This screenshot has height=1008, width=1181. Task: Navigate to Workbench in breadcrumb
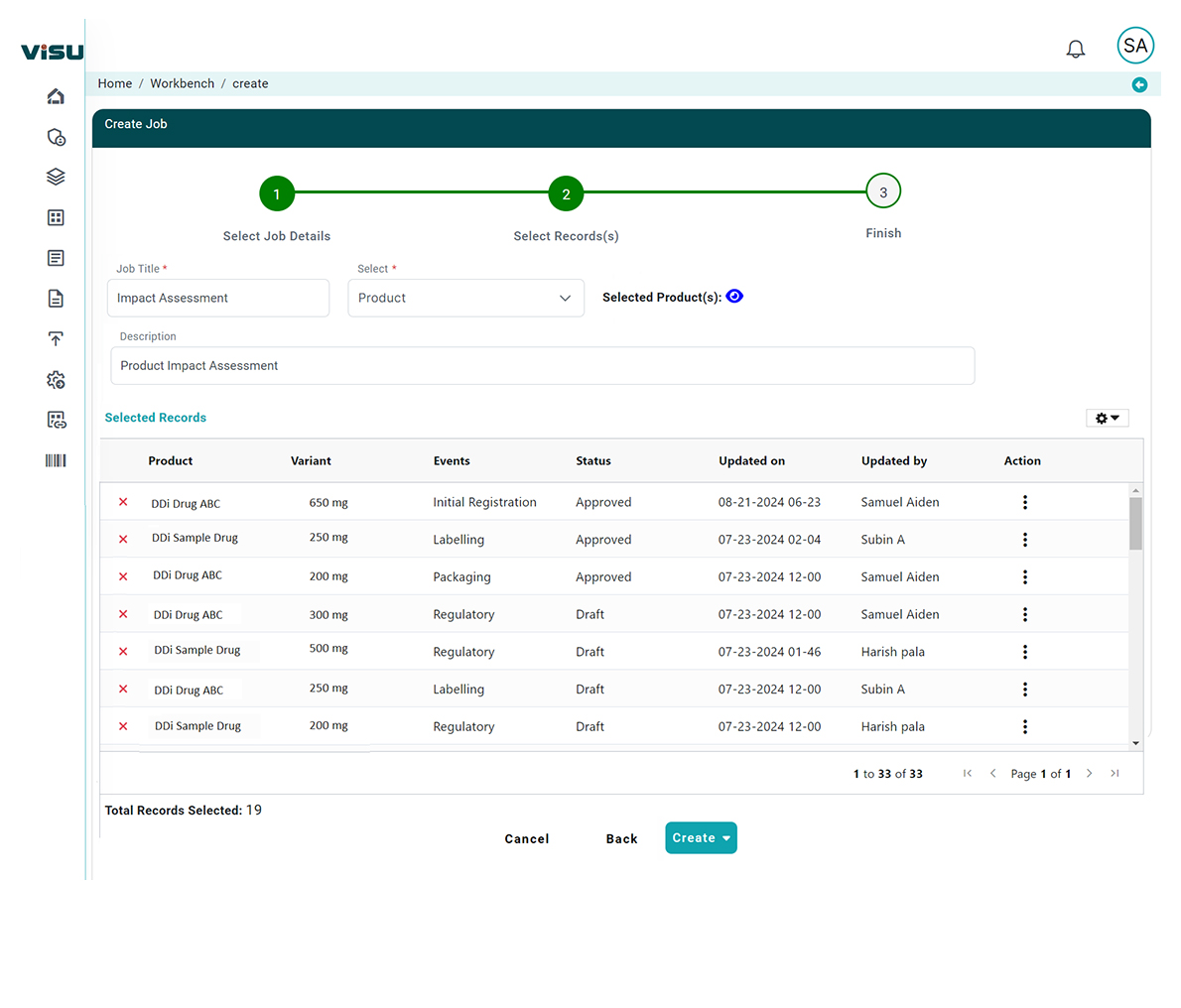(x=182, y=84)
